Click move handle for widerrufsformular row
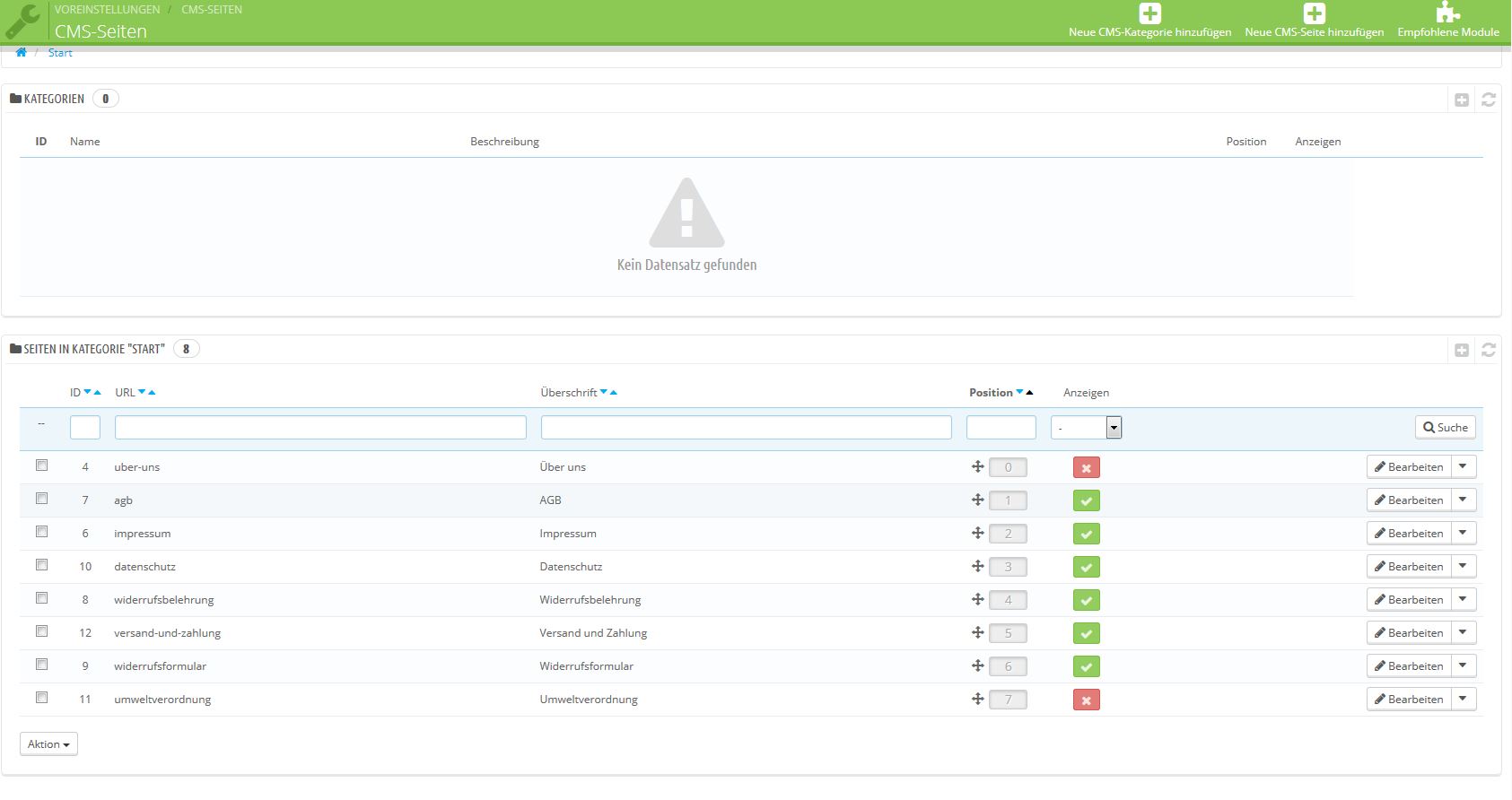1512x800 pixels. [x=978, y=665]
